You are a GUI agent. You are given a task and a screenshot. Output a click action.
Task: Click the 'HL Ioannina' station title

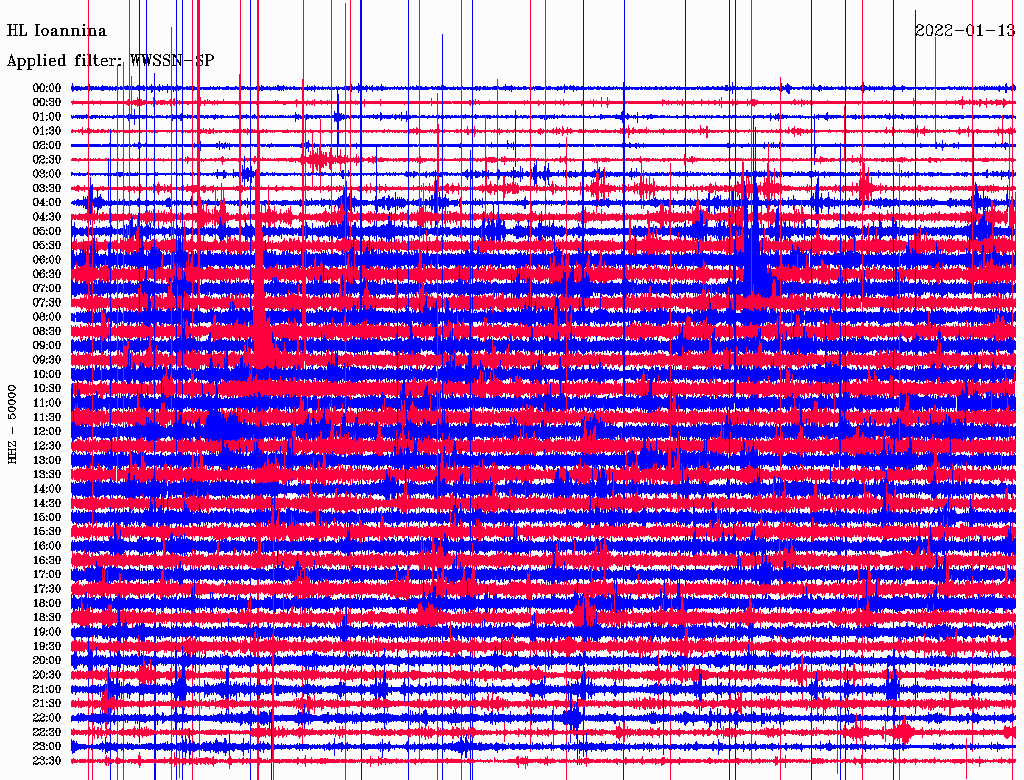coord(57,31)
